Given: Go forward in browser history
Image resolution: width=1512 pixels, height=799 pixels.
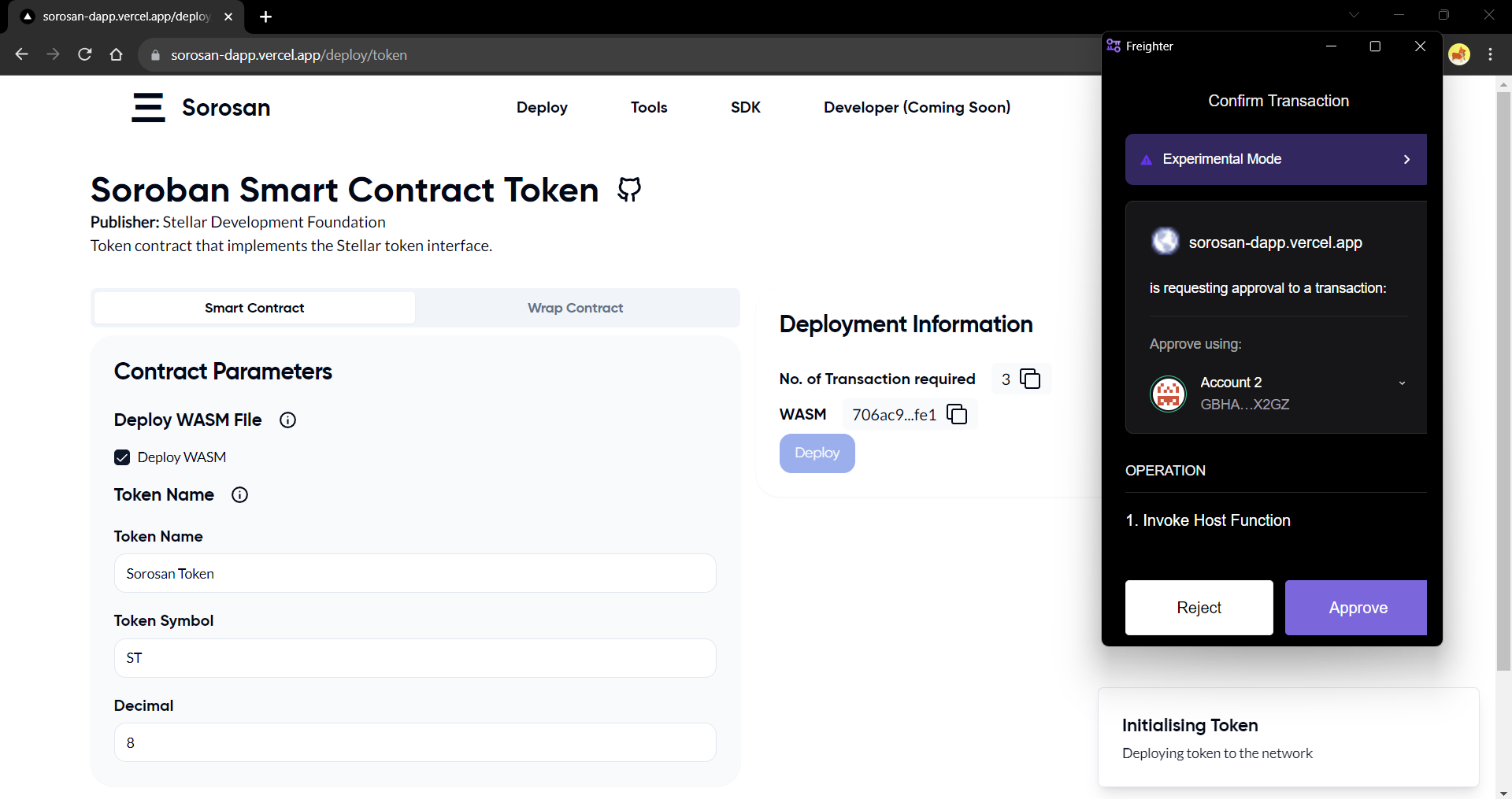Looking at the screenshot, I should click(54, 54).
